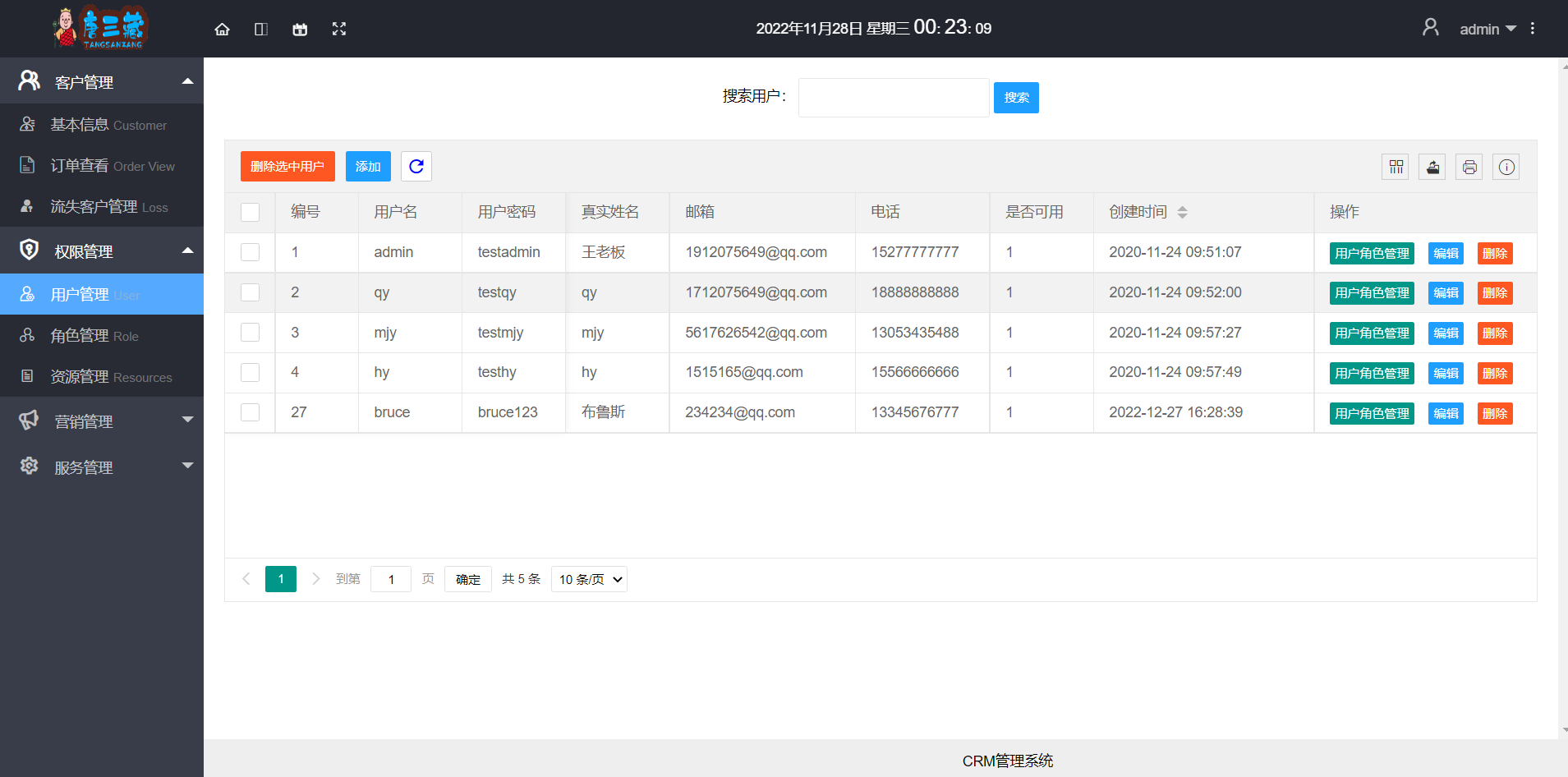Click the page number jump input
Viewport: 1568px width, 777px height.
tap(391, 579)
